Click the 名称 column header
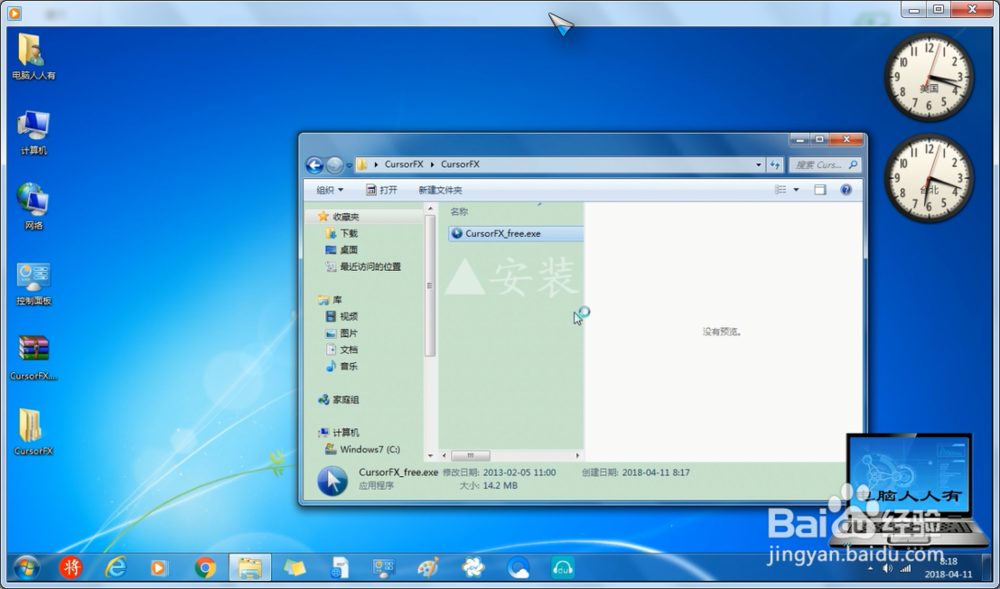Viewport: 1000px width, 589px height. point(459,212)
